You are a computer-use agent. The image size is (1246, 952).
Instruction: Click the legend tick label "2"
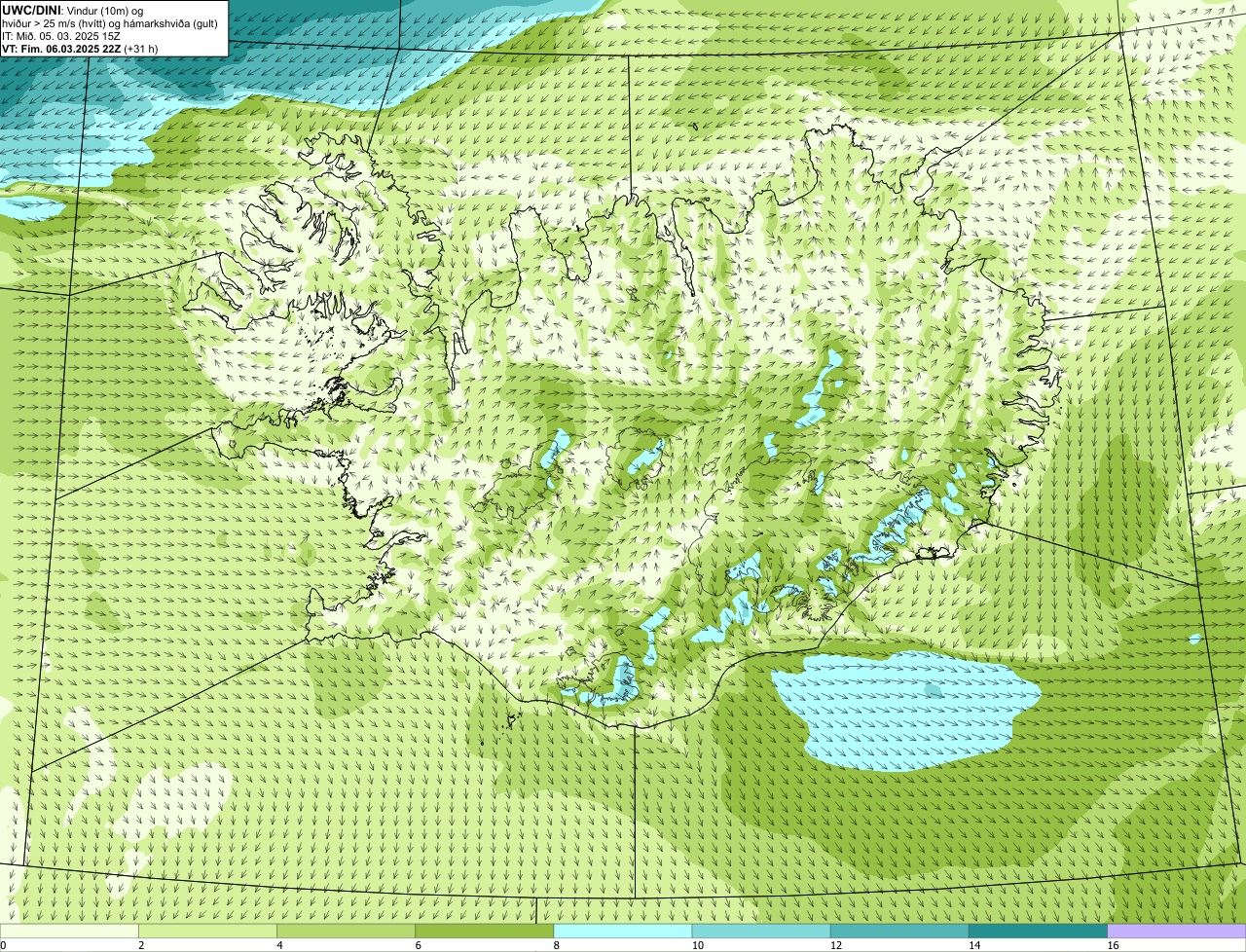tap(141, 945)
